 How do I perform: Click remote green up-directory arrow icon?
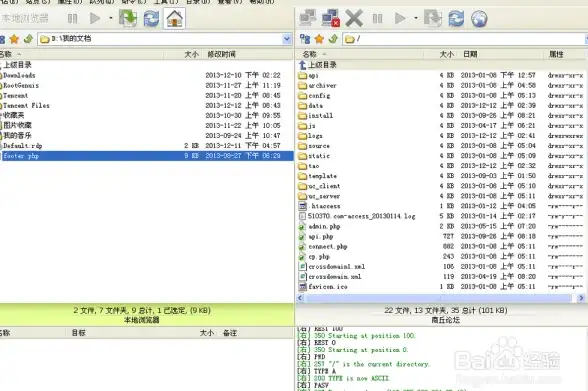(333, 39)
